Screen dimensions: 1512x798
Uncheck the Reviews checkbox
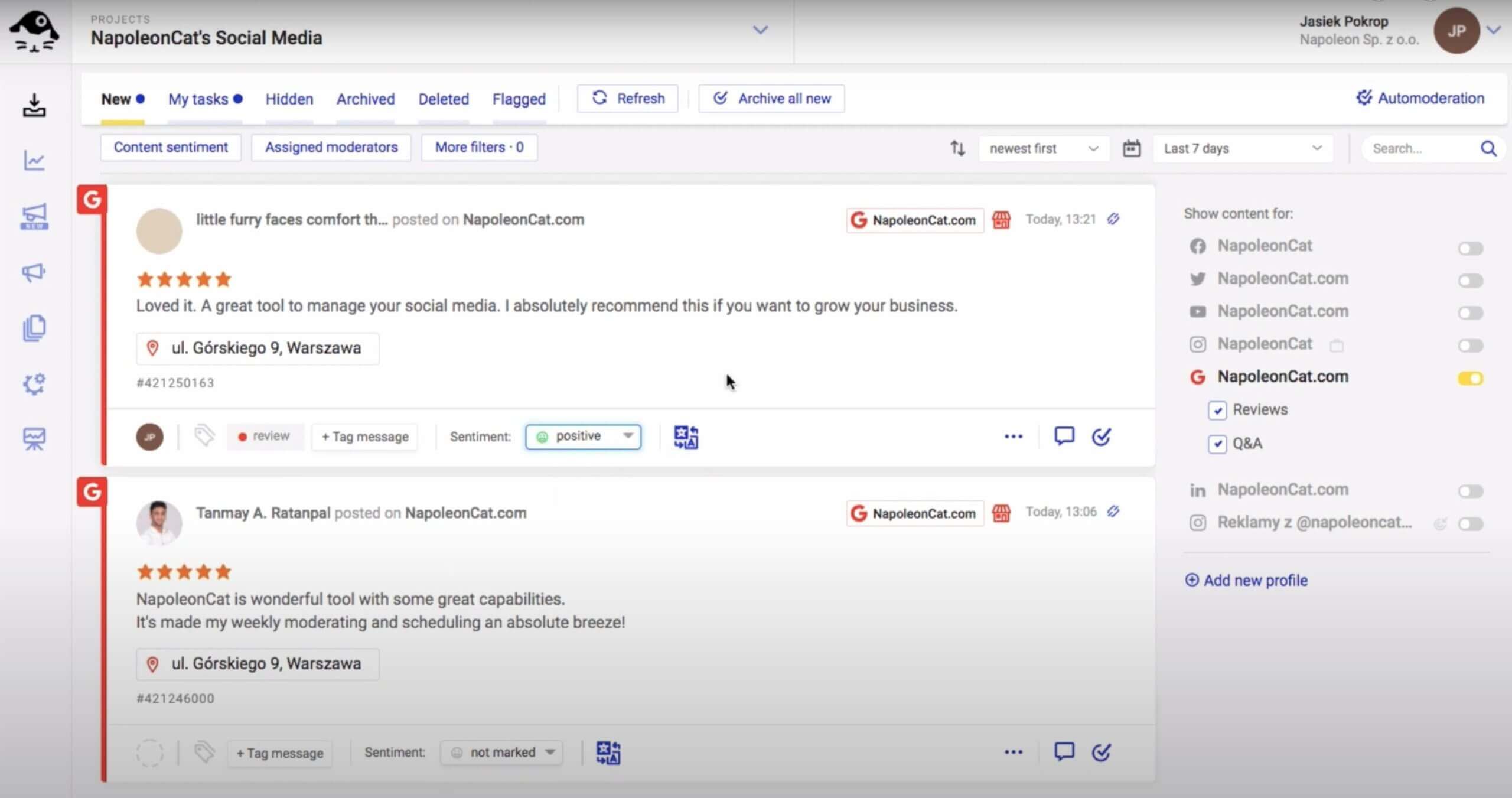tap(1217, 410)
